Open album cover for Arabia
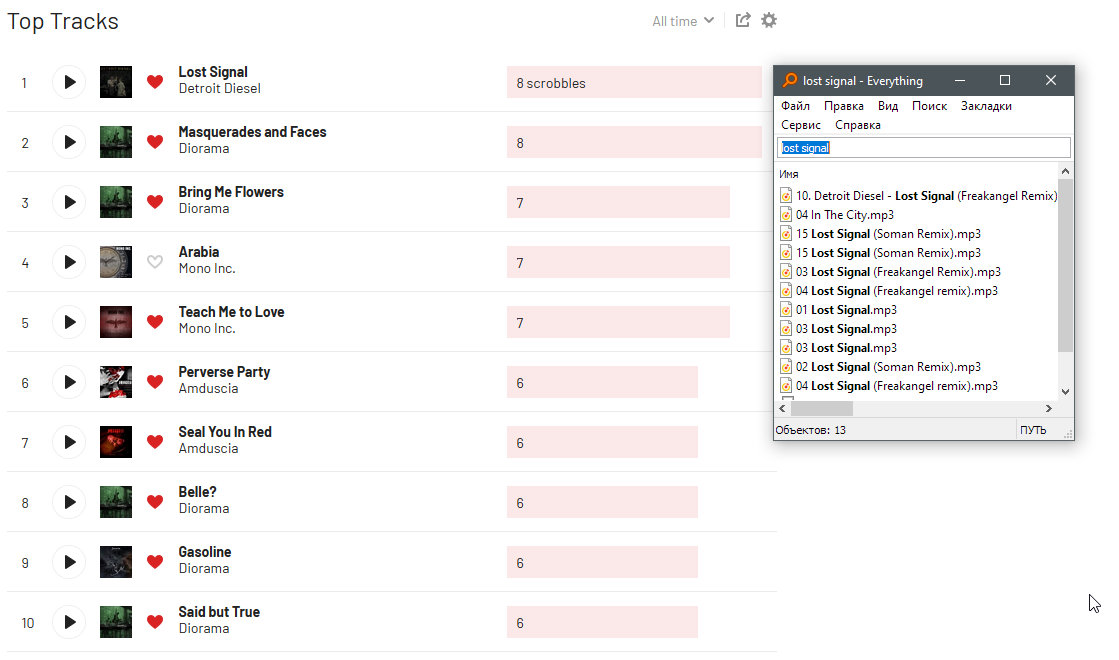 click(x=116, y=262)
